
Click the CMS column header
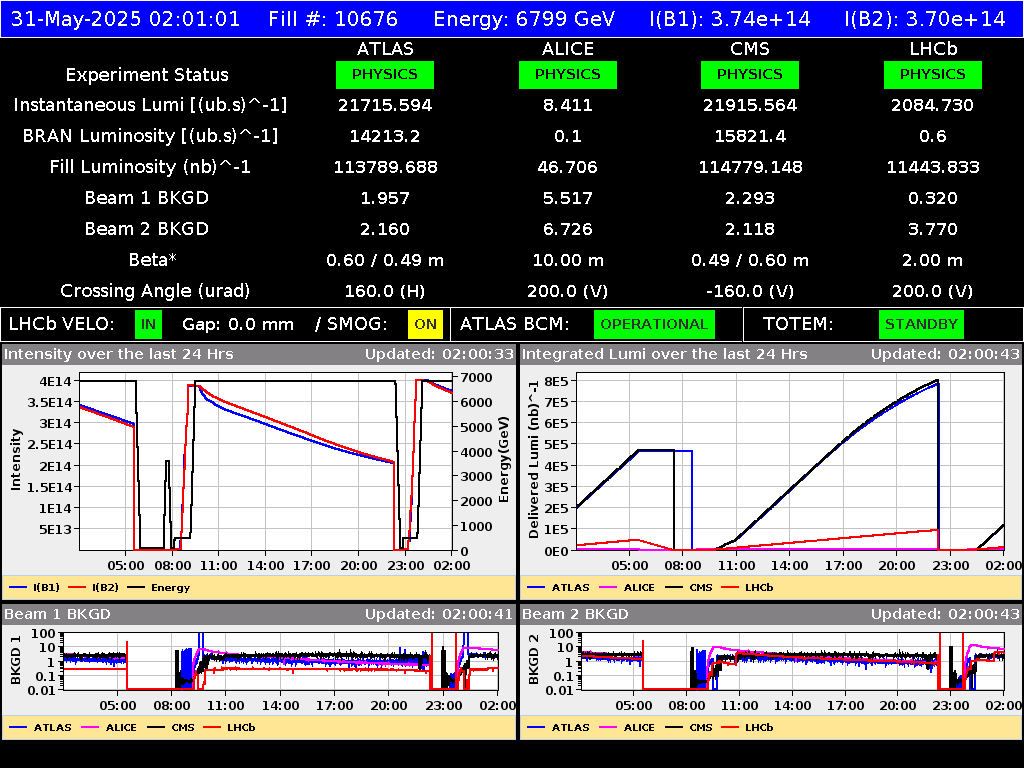click(750, 49)
